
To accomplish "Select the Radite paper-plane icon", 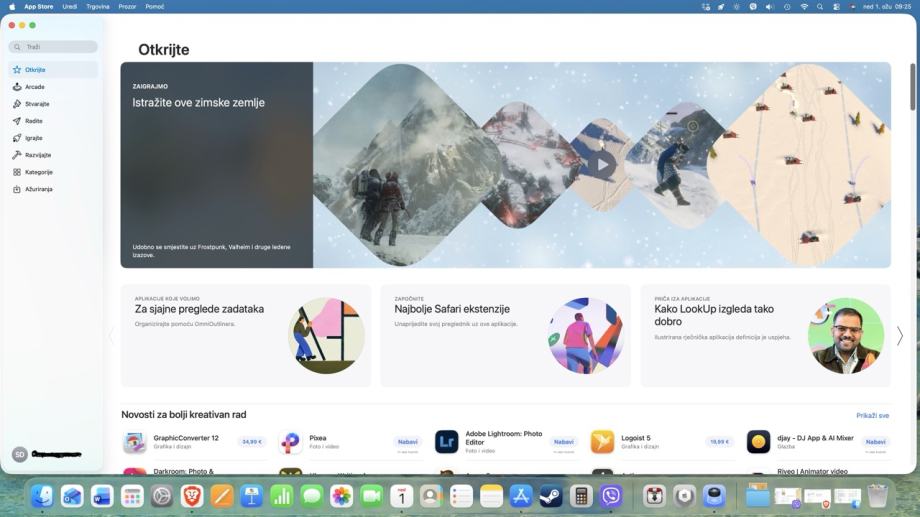I will tap(17, 121).
